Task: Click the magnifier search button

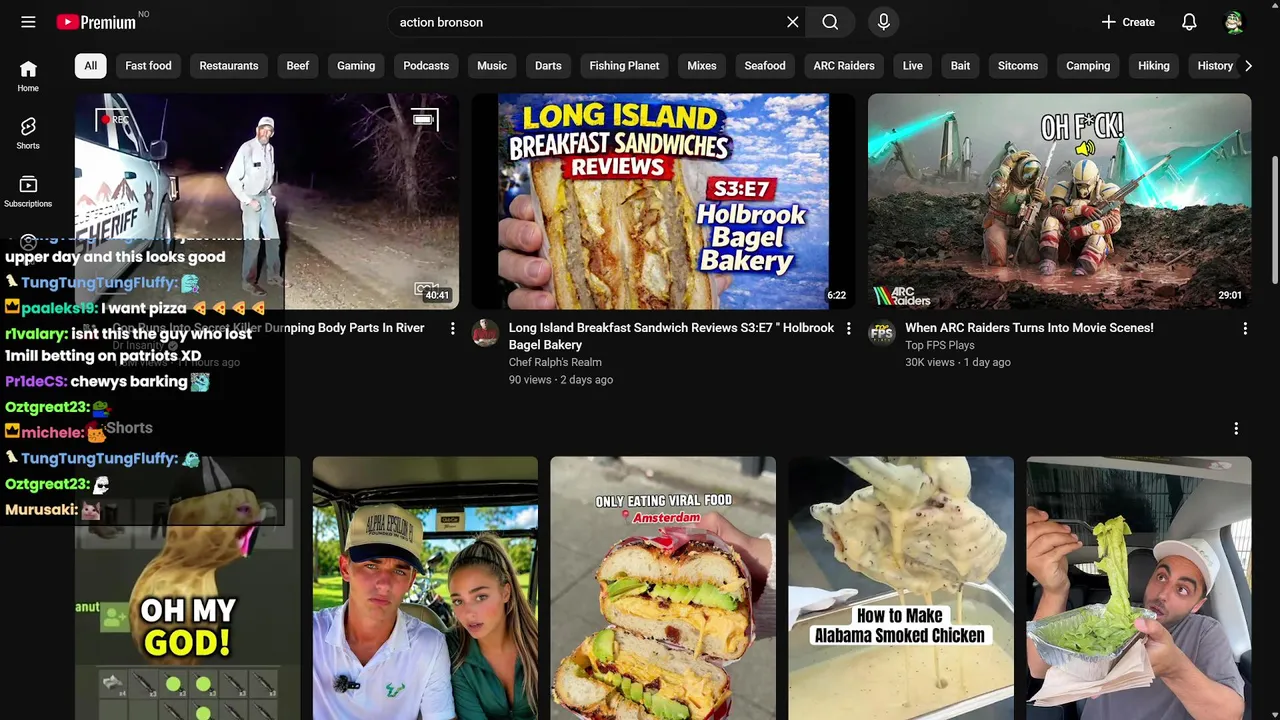Action: coord(830,22)
